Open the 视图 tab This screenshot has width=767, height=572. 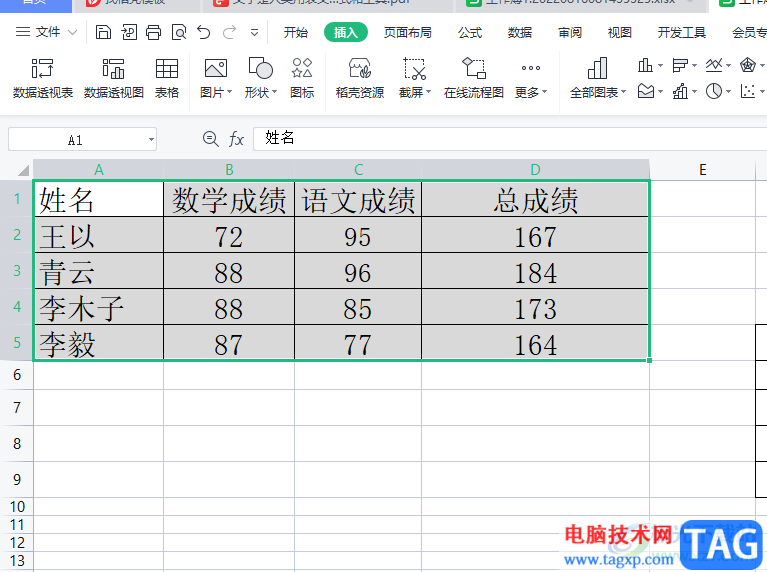(620, 32)
